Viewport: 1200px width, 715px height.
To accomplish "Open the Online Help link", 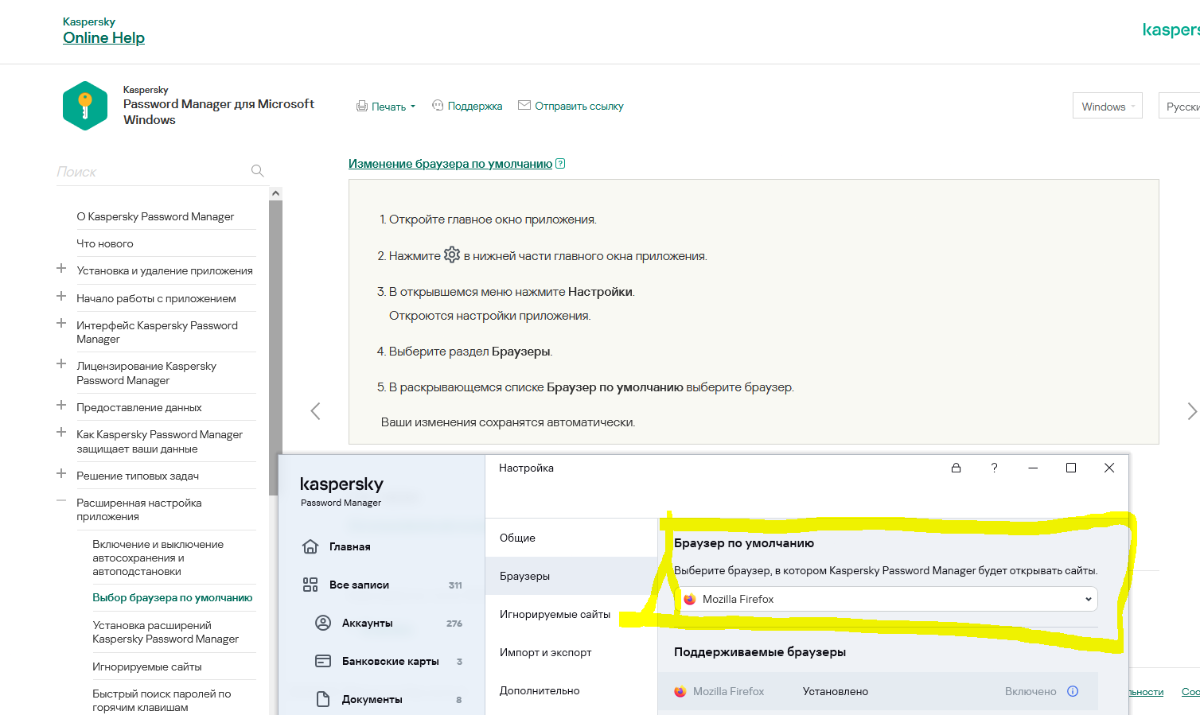I will tap(104, 38).
